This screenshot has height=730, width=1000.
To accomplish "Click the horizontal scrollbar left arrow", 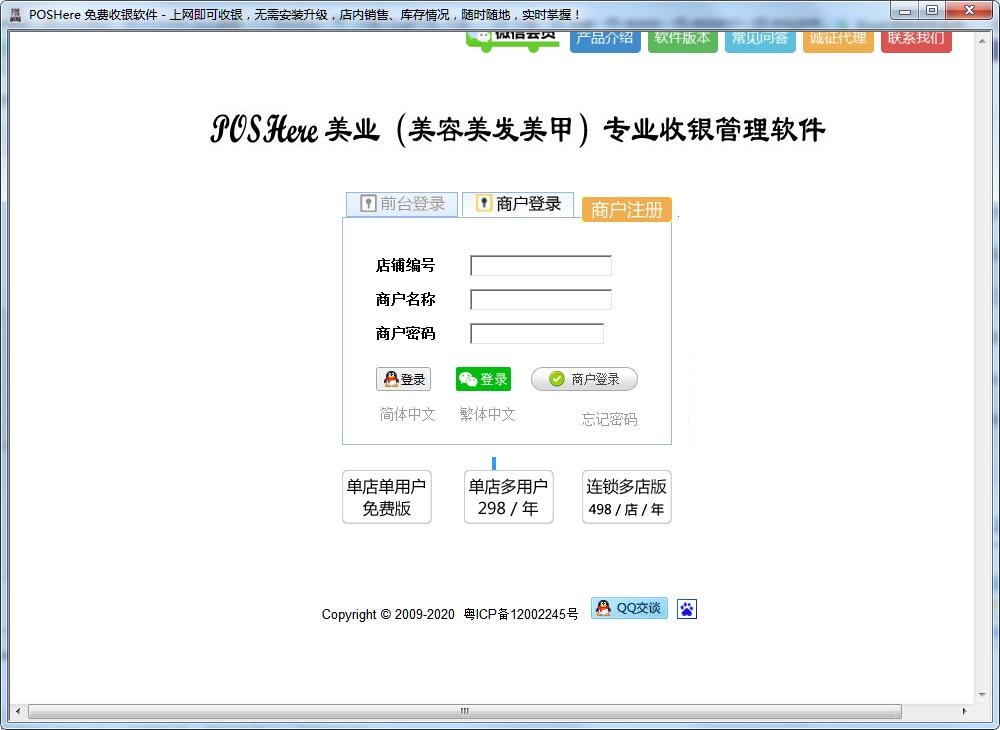I will tap(18, 711).
